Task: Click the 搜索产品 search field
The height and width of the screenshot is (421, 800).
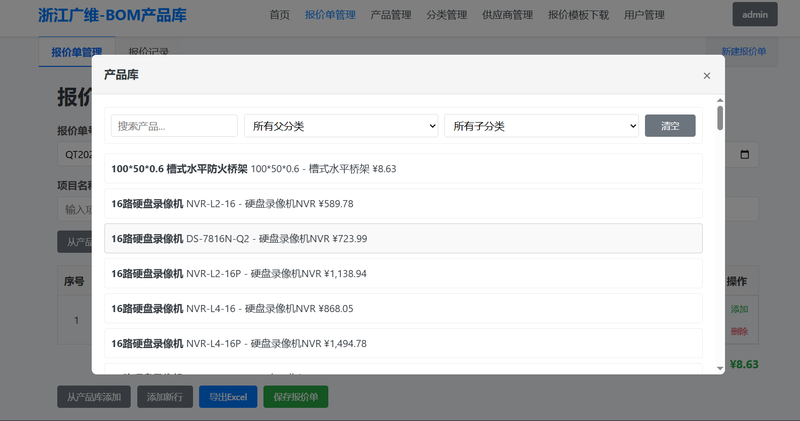Action: click(x=174, y=126)
